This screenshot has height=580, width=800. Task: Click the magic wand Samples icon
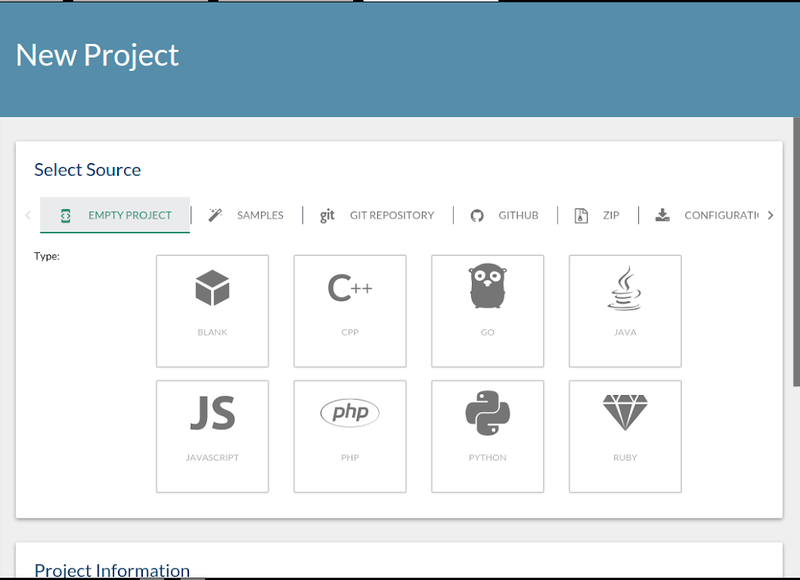point(215,215)
